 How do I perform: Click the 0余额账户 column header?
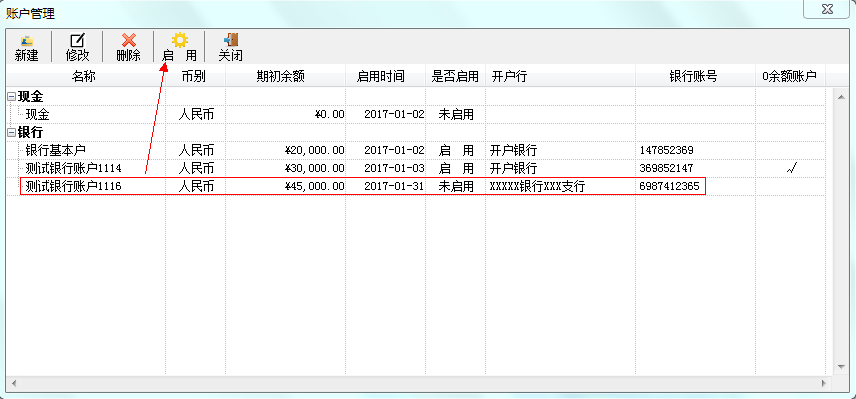789,76
